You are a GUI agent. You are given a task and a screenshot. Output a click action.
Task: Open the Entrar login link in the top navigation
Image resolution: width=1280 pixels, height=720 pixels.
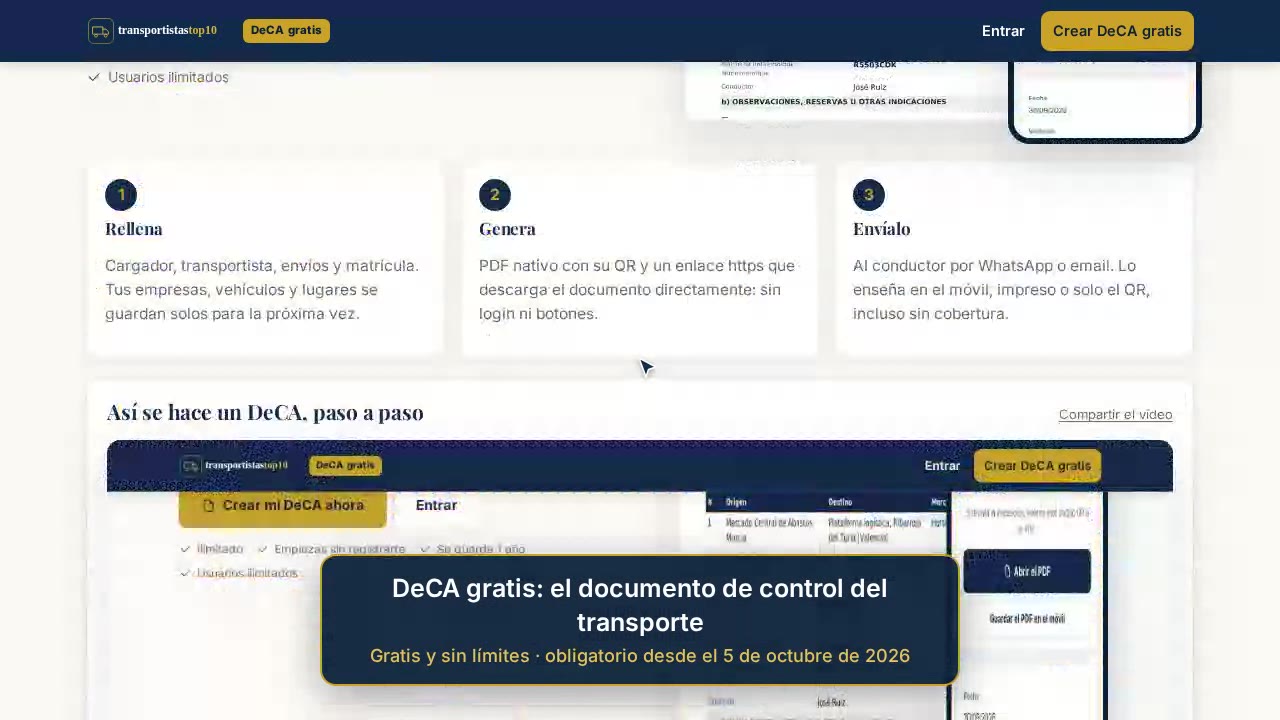click(x=1003, y=31)
